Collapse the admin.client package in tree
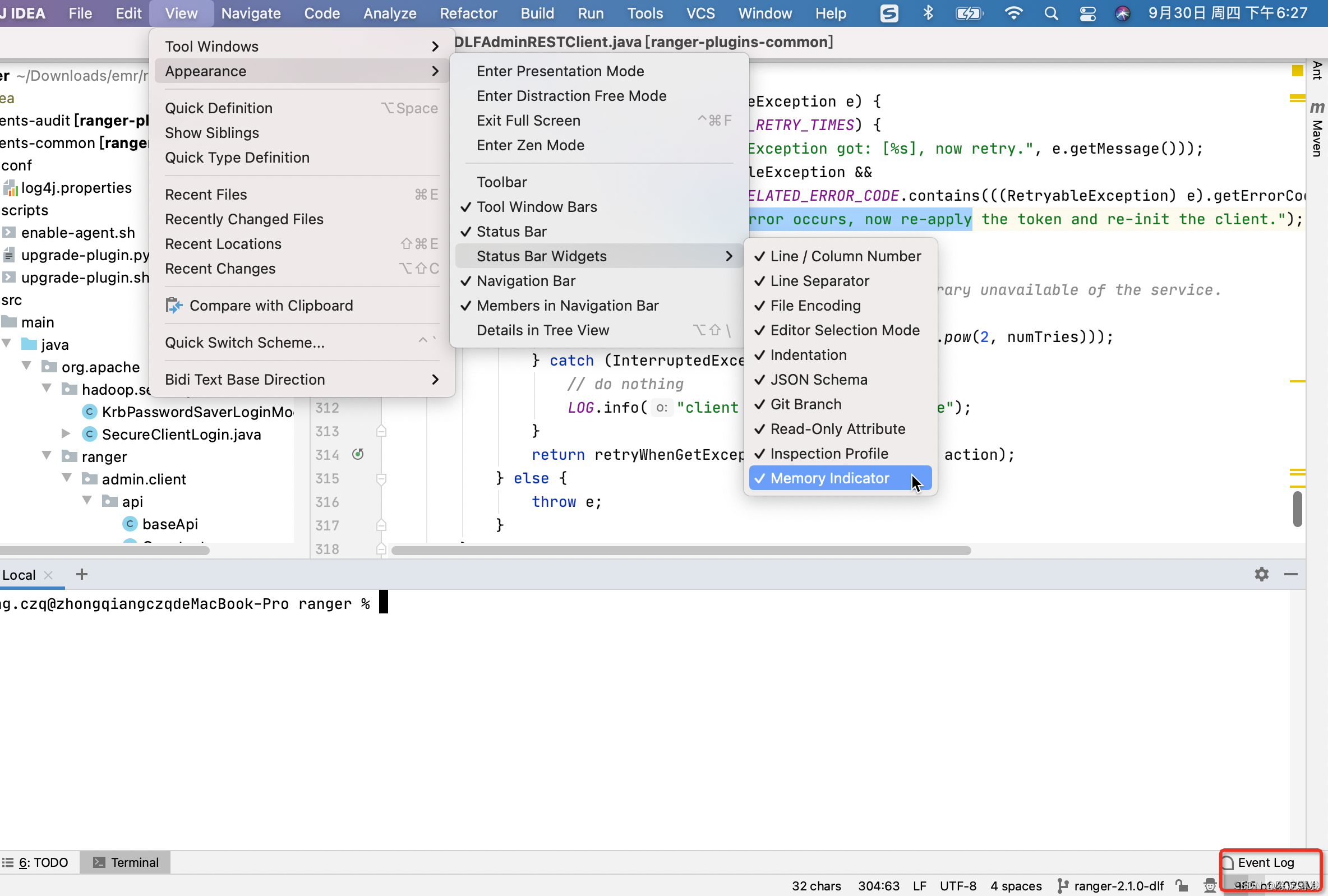The width and height of the screenshot is (1328, 896). point(67,478)
